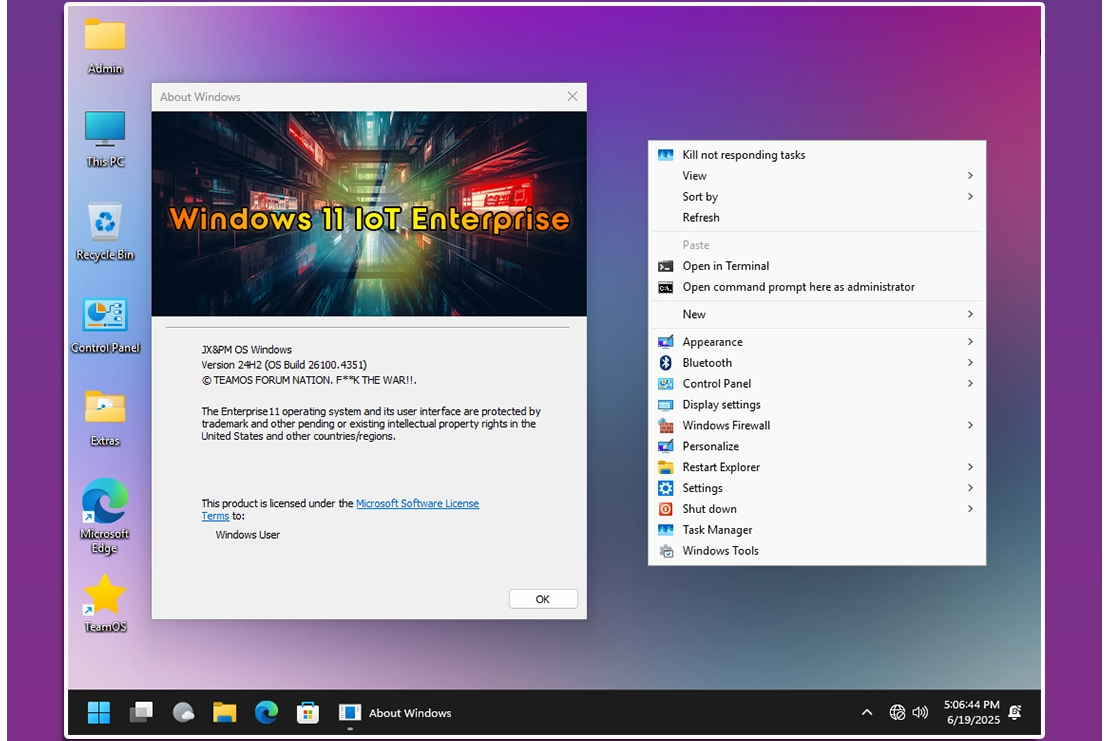This screenshot has height=741, width=1110.
Task: Open the Windows Start button
Action: click(x=98, y=712)
